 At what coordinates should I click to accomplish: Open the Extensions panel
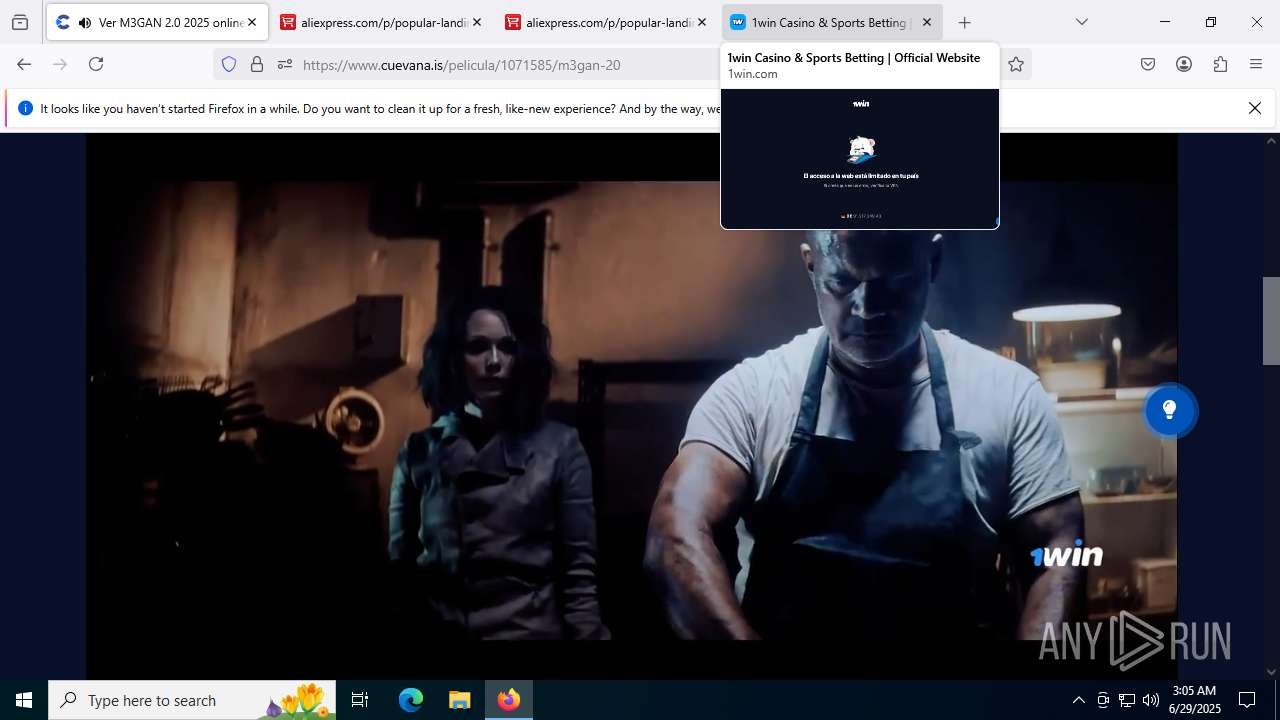tap(1220, 64)
